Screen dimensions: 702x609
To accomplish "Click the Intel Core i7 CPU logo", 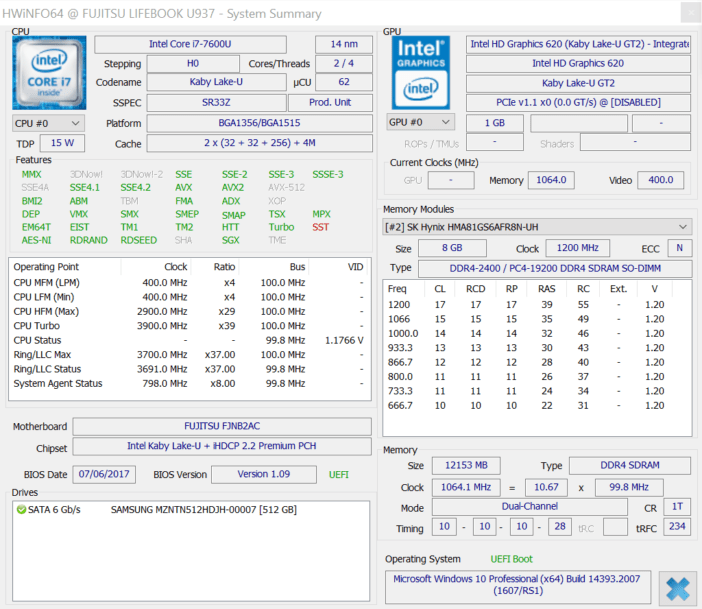I will [49, 73].
